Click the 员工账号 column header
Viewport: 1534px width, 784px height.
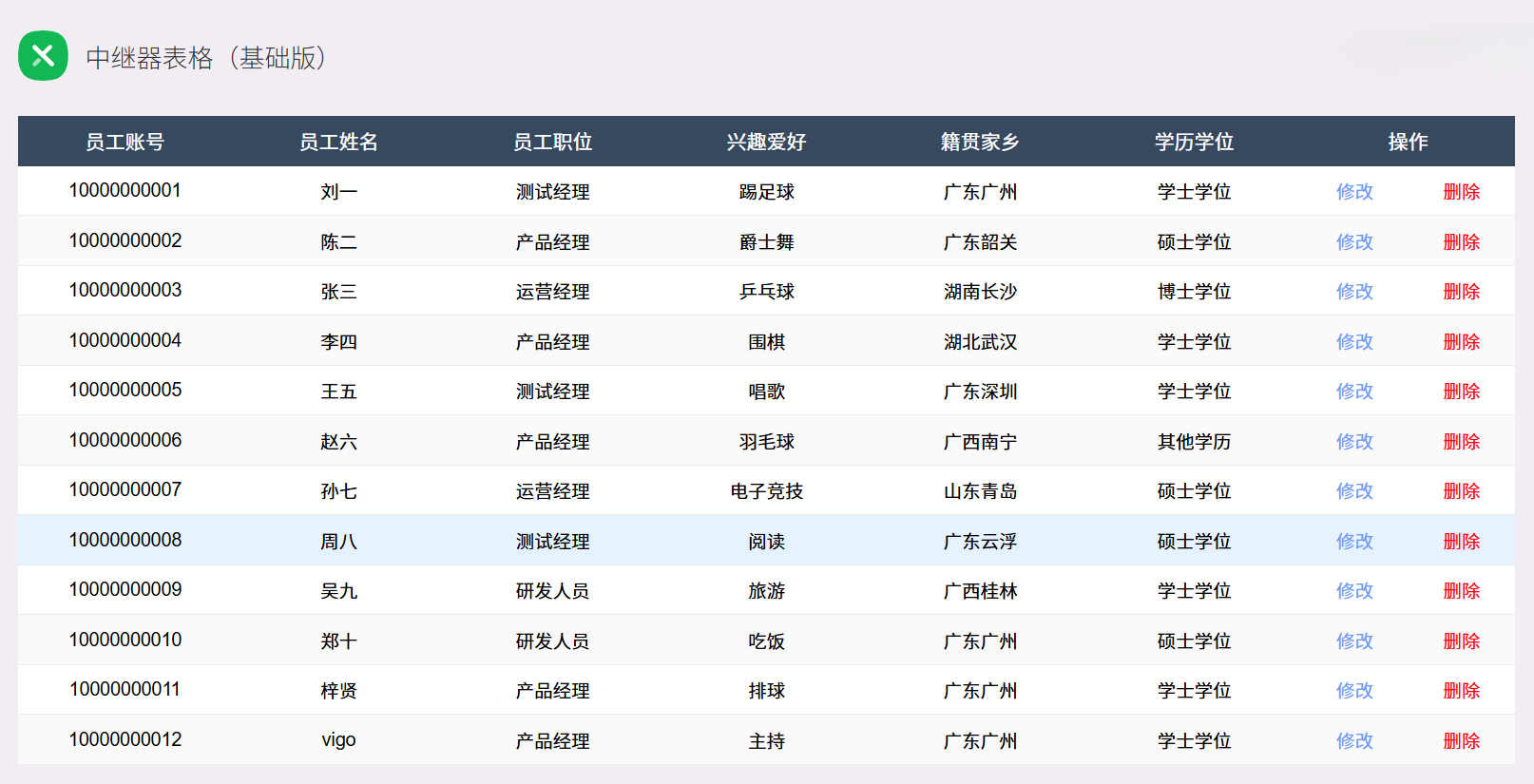pyautogui.click(x=125, y=142)
